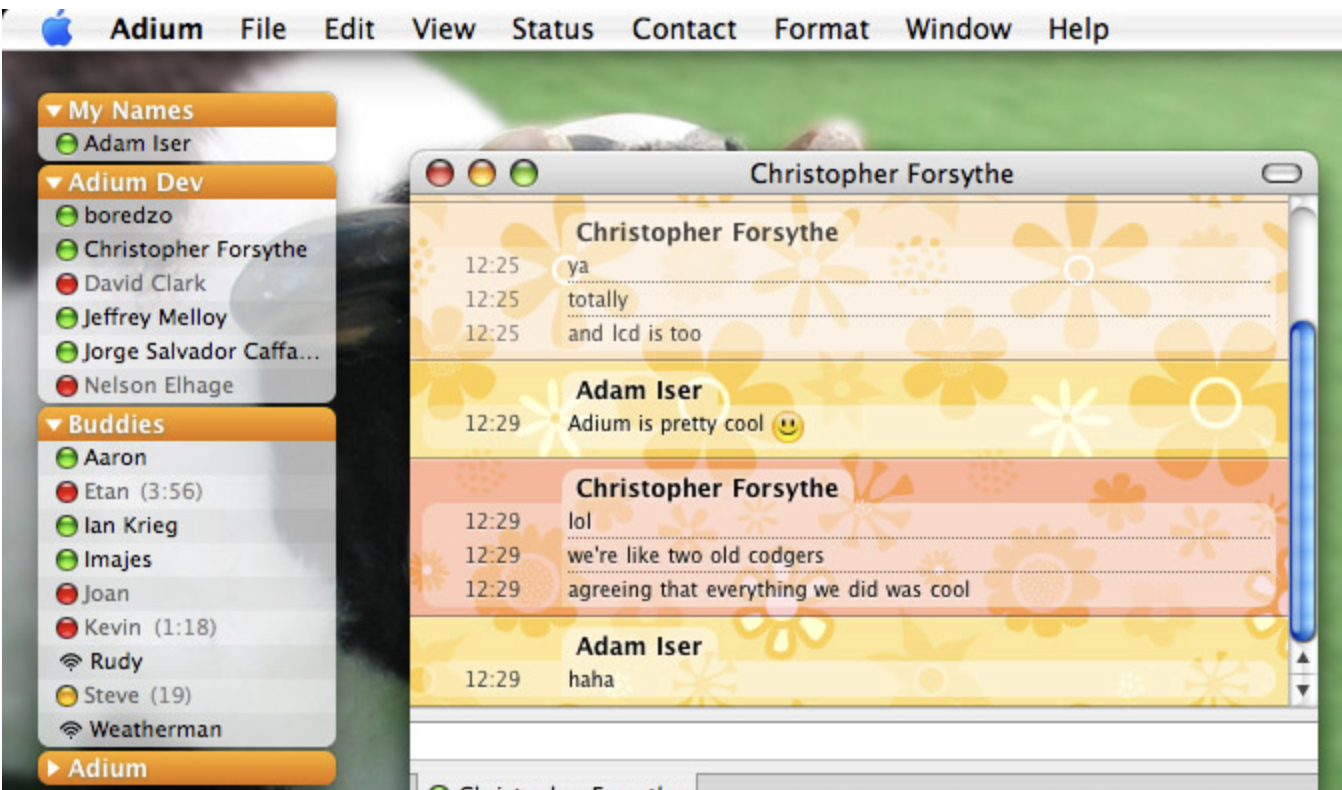The width and height of the screenshot is (1342, 790).
Task: Select Kevin (1:18) in Buddies
Action: point(150,627)
